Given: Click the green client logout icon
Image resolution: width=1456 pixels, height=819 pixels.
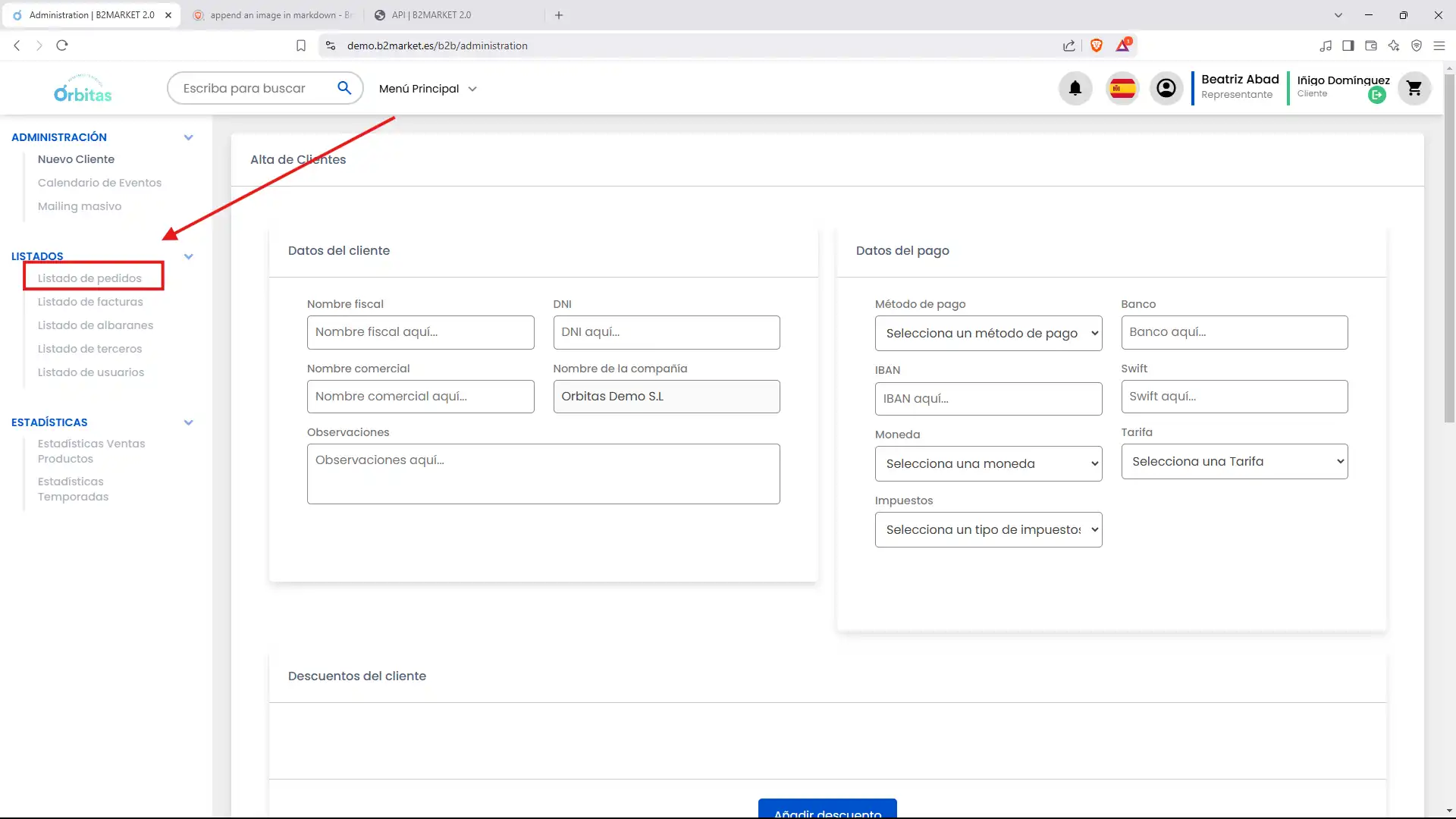Looking at the screenshot, I should [x=1377, y=96].
